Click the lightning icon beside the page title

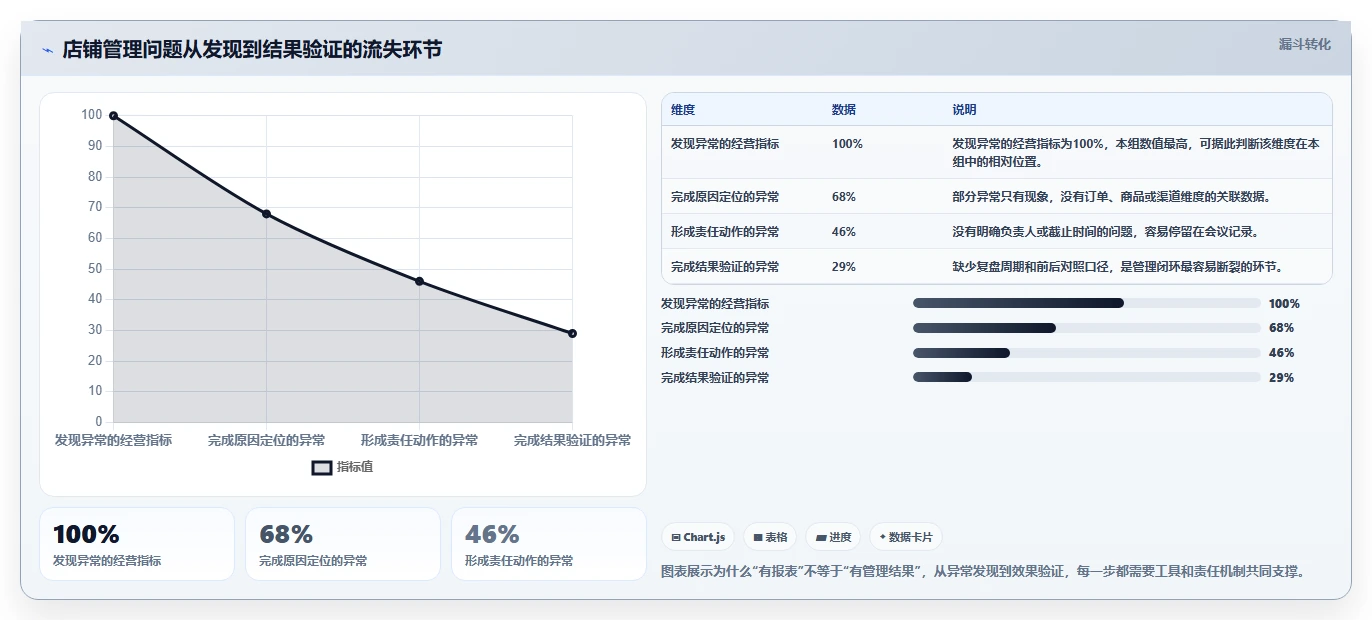48,50
